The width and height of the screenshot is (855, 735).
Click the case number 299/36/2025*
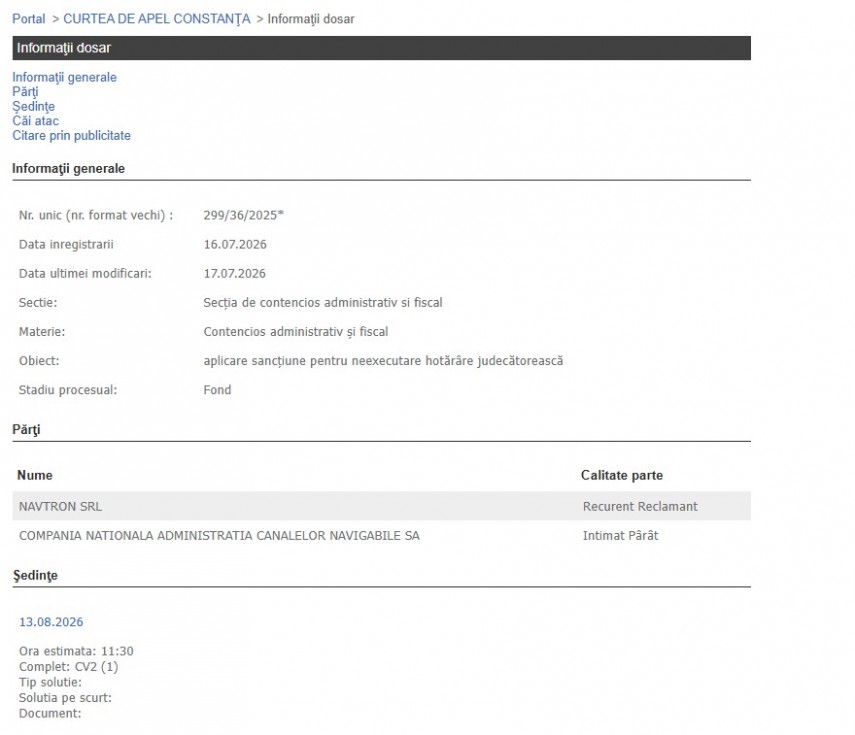[x=244, y=215]
